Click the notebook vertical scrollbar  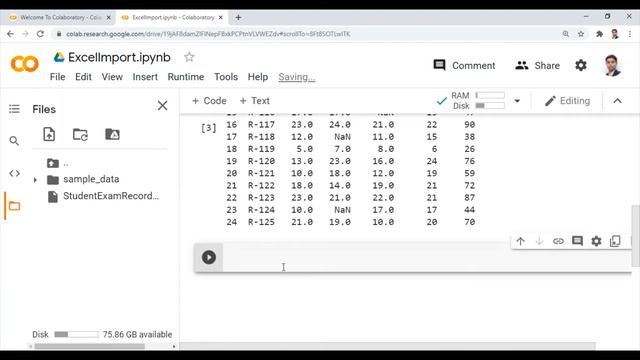[x=636, y=236]
